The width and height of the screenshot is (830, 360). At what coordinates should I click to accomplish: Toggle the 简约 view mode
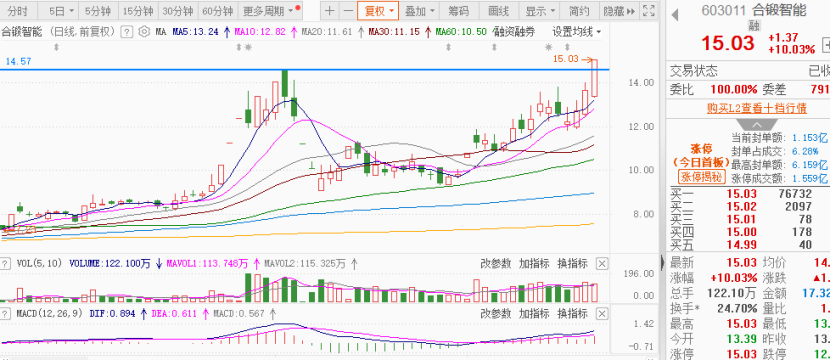click(580, 11)
